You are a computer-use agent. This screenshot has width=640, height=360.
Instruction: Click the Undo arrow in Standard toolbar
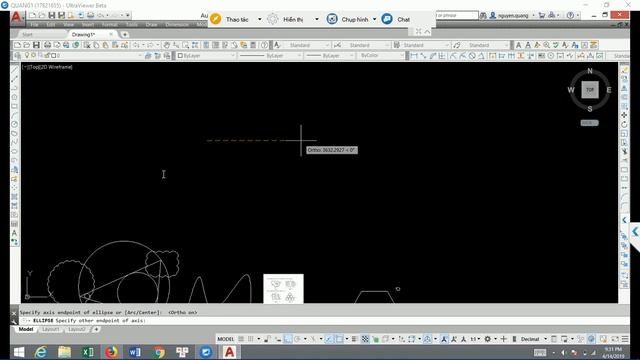(136, 45)
